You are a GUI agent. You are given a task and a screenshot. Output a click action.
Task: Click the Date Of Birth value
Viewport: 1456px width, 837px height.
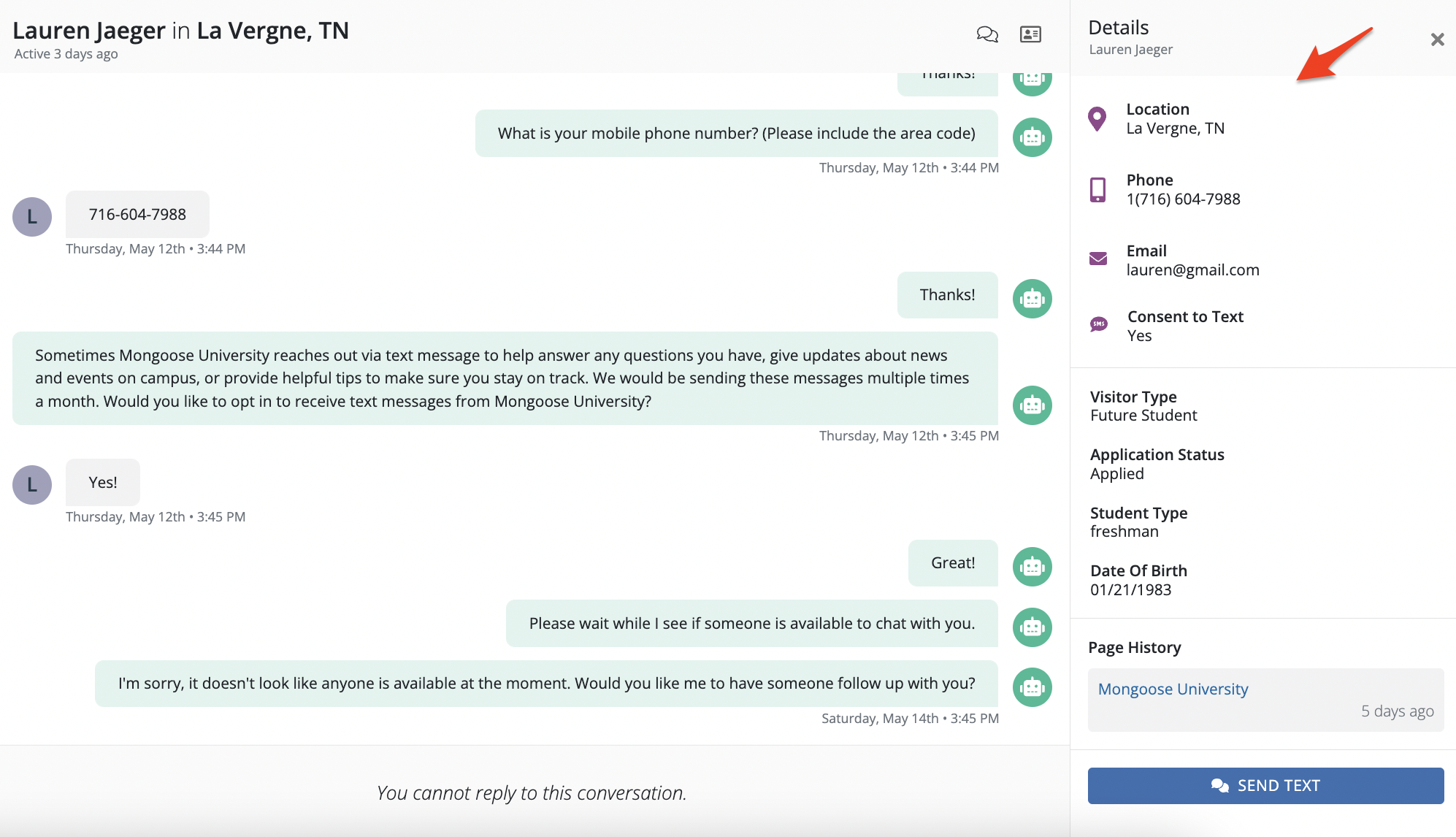1130,590
